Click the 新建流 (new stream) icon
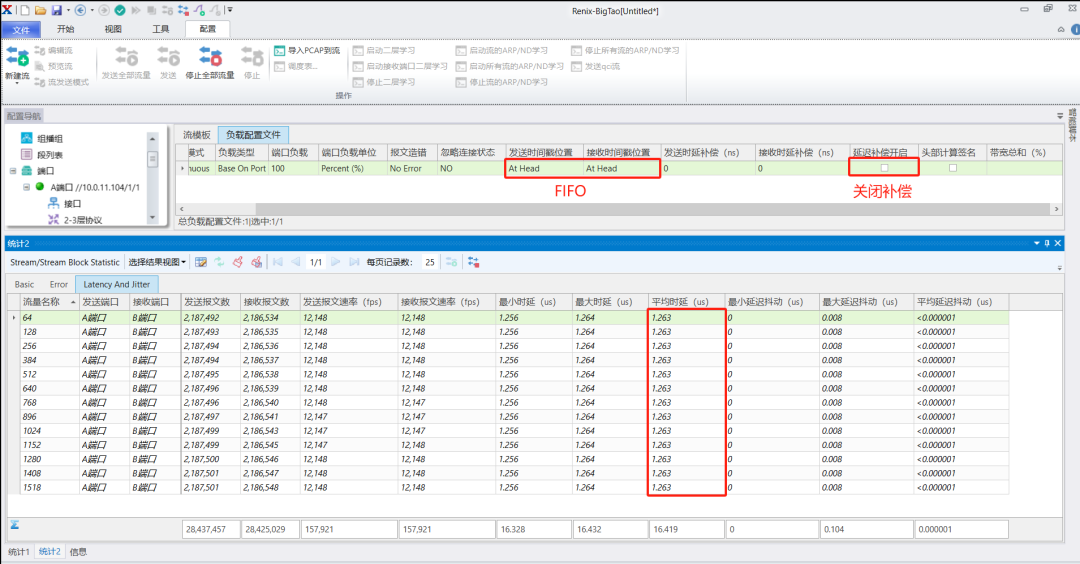The height and width of the screenshot is (564, 1080). pyautogui.click(x=17, y=58)
